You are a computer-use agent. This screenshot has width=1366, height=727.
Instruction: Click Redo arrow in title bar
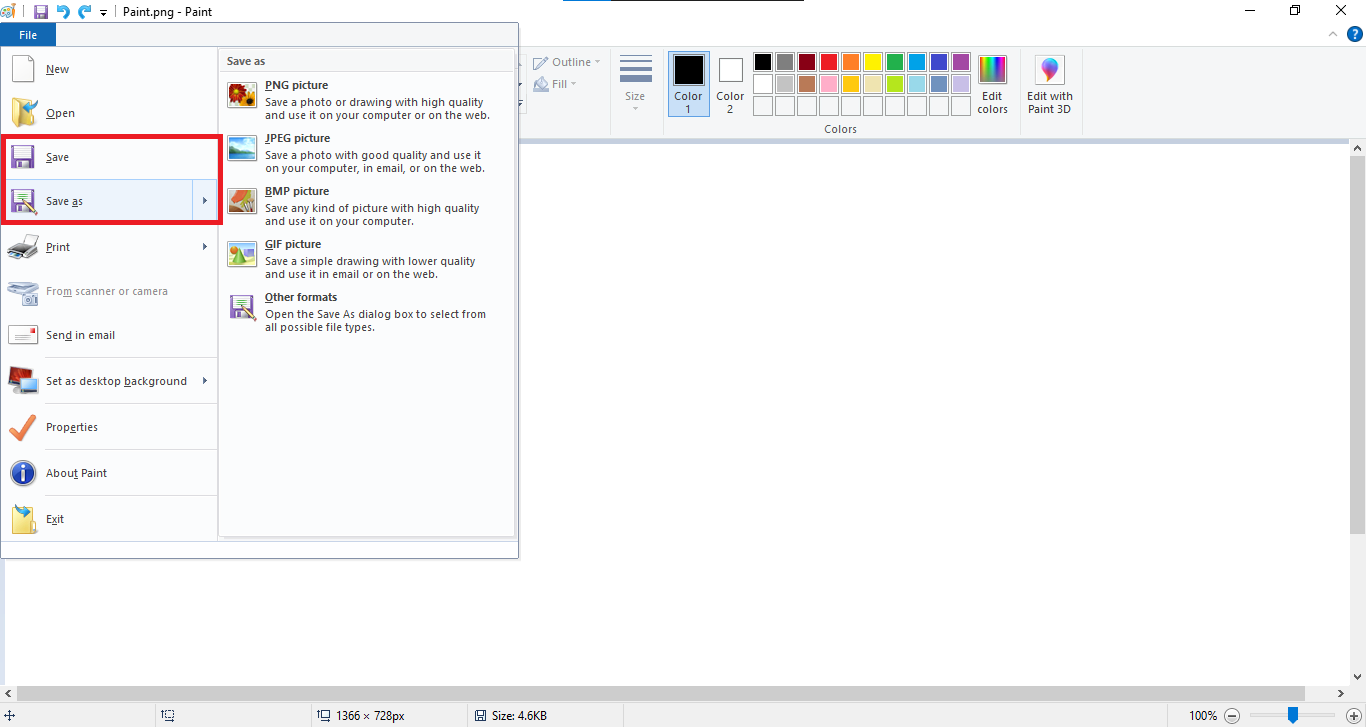pyautogui.click(x=85, y=12)
